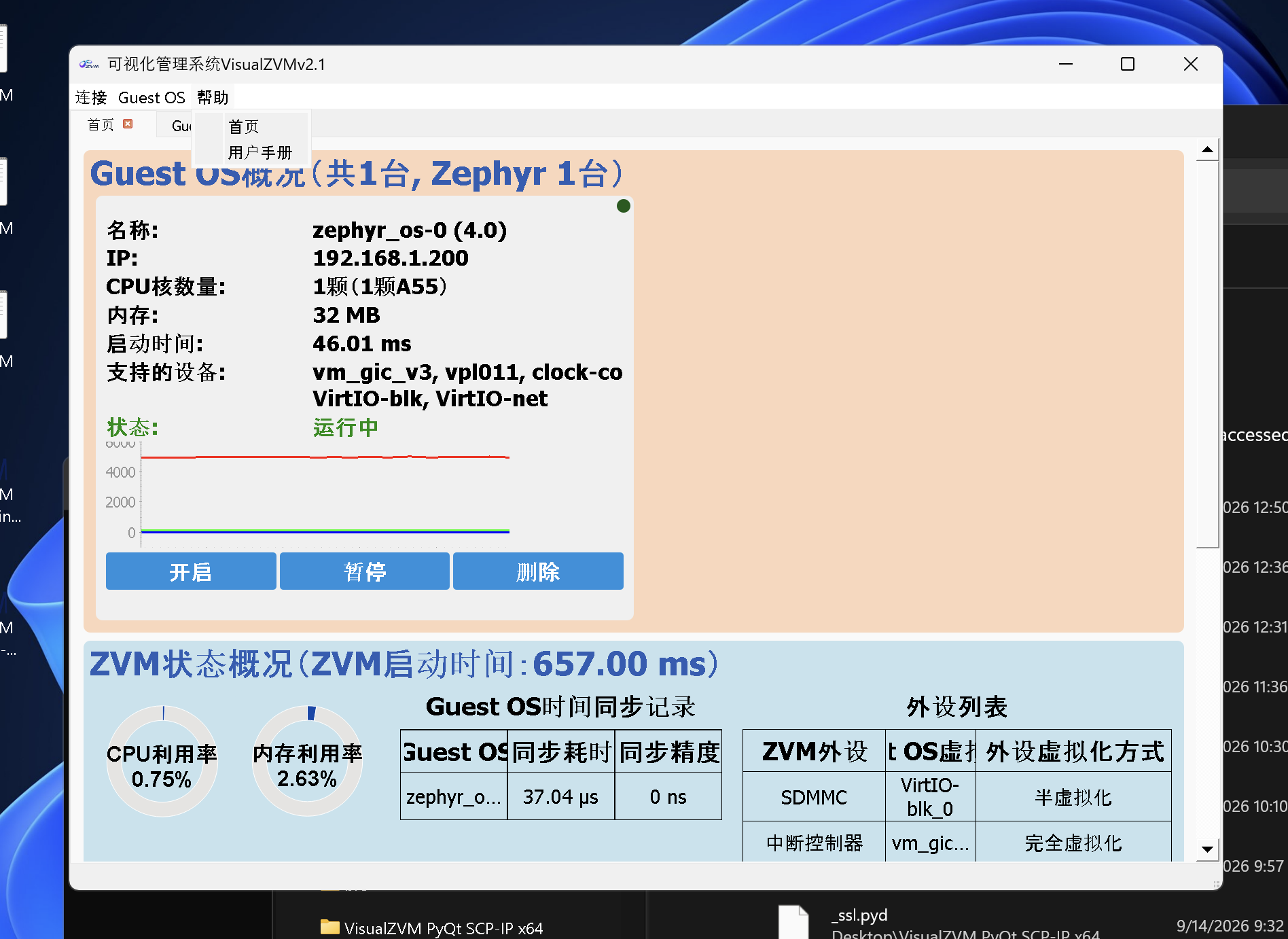Click the zephyr_os-0 usage line chart
The image size is (1288, 939).
[308, 495]
